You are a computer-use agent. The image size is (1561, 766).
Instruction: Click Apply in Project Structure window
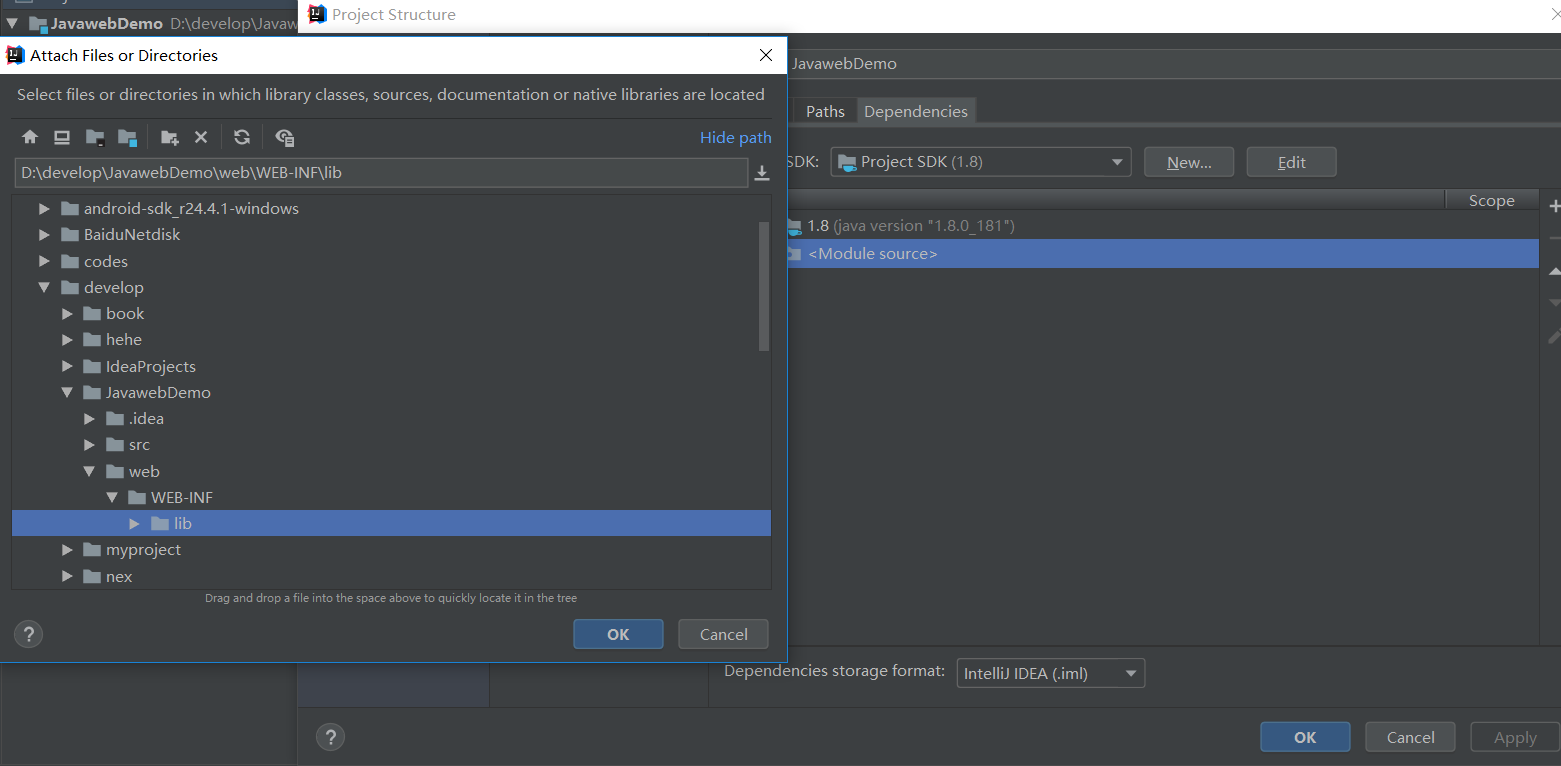point(1515,737)
